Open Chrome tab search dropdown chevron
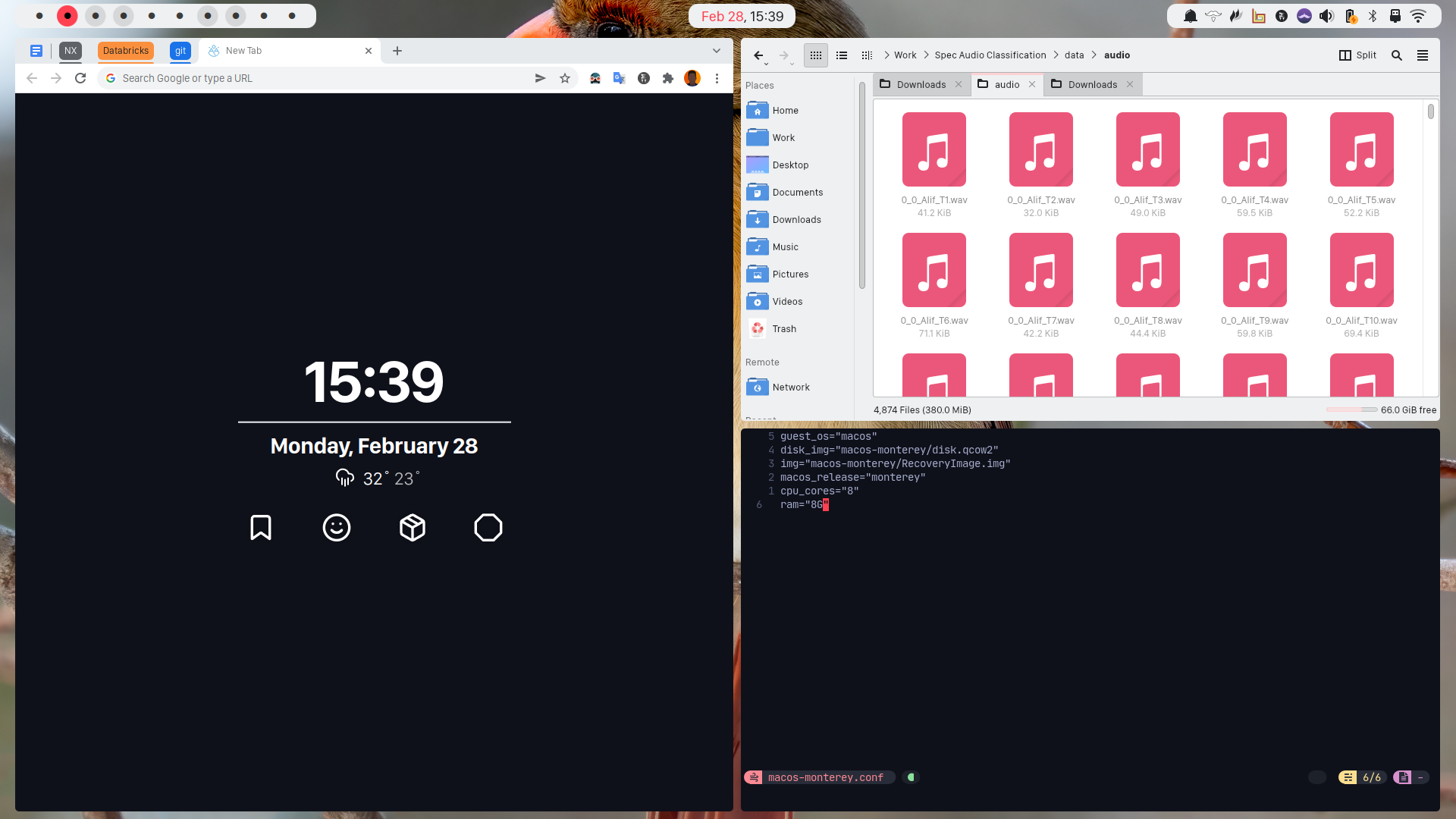Image resolution: width=1456 pixels, height=819 pixels. point(717,51)
